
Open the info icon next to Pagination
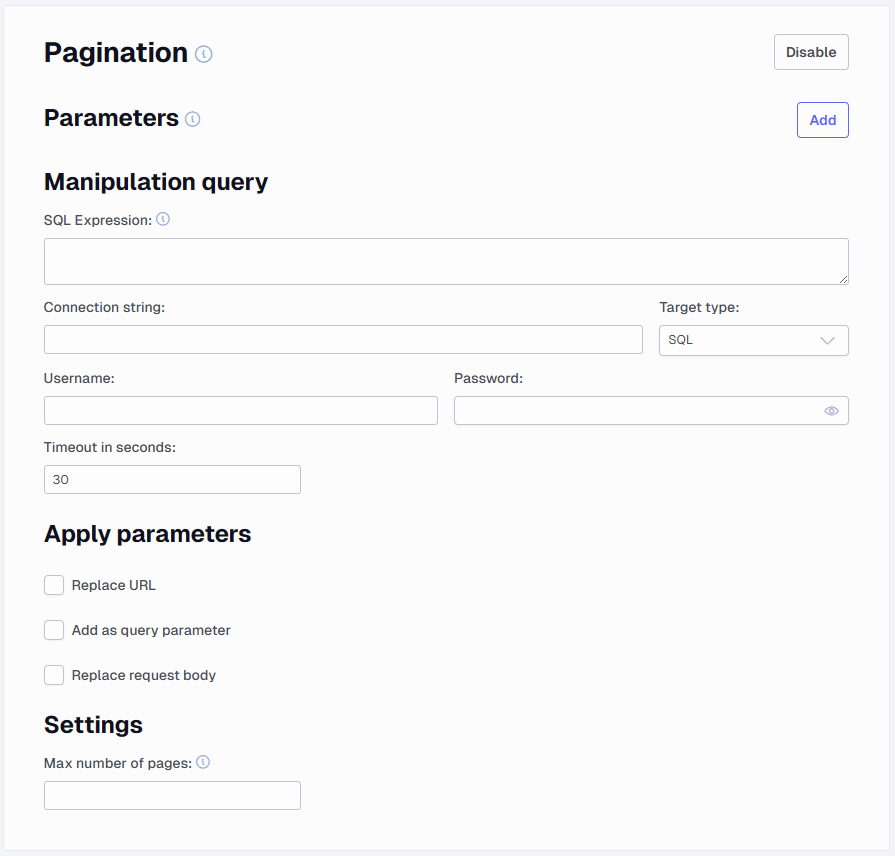click(203, 54)
